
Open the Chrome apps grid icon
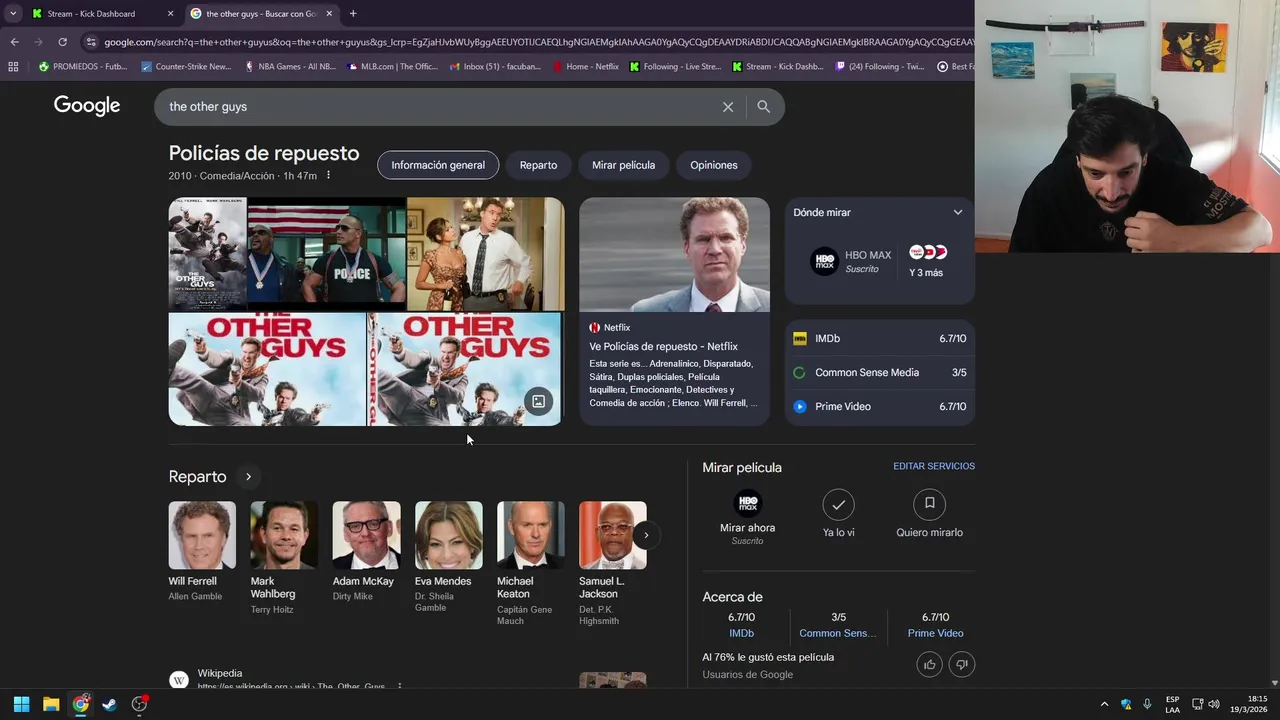click(13, 67)
